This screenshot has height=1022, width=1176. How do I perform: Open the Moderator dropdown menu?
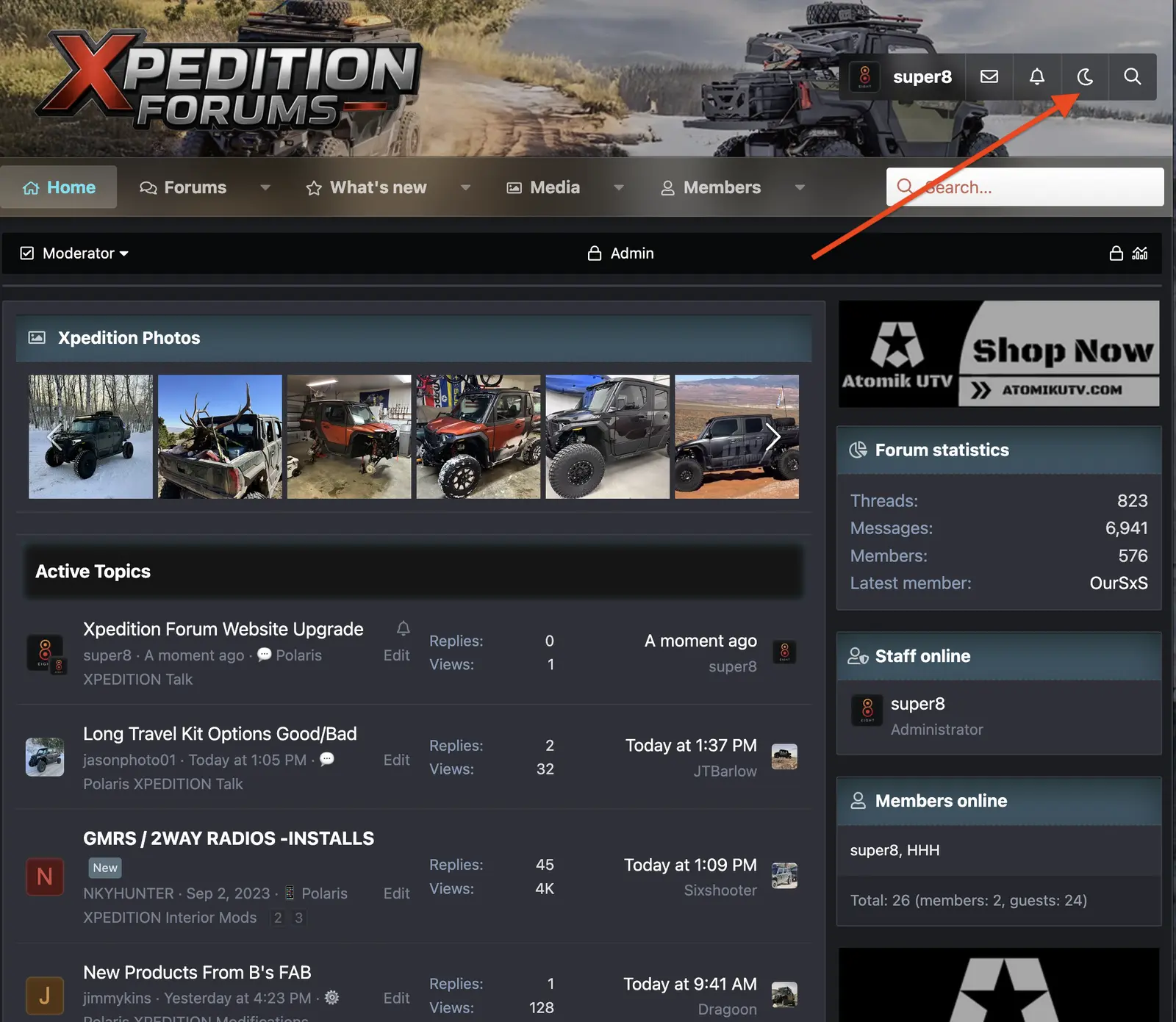(74, 253)
